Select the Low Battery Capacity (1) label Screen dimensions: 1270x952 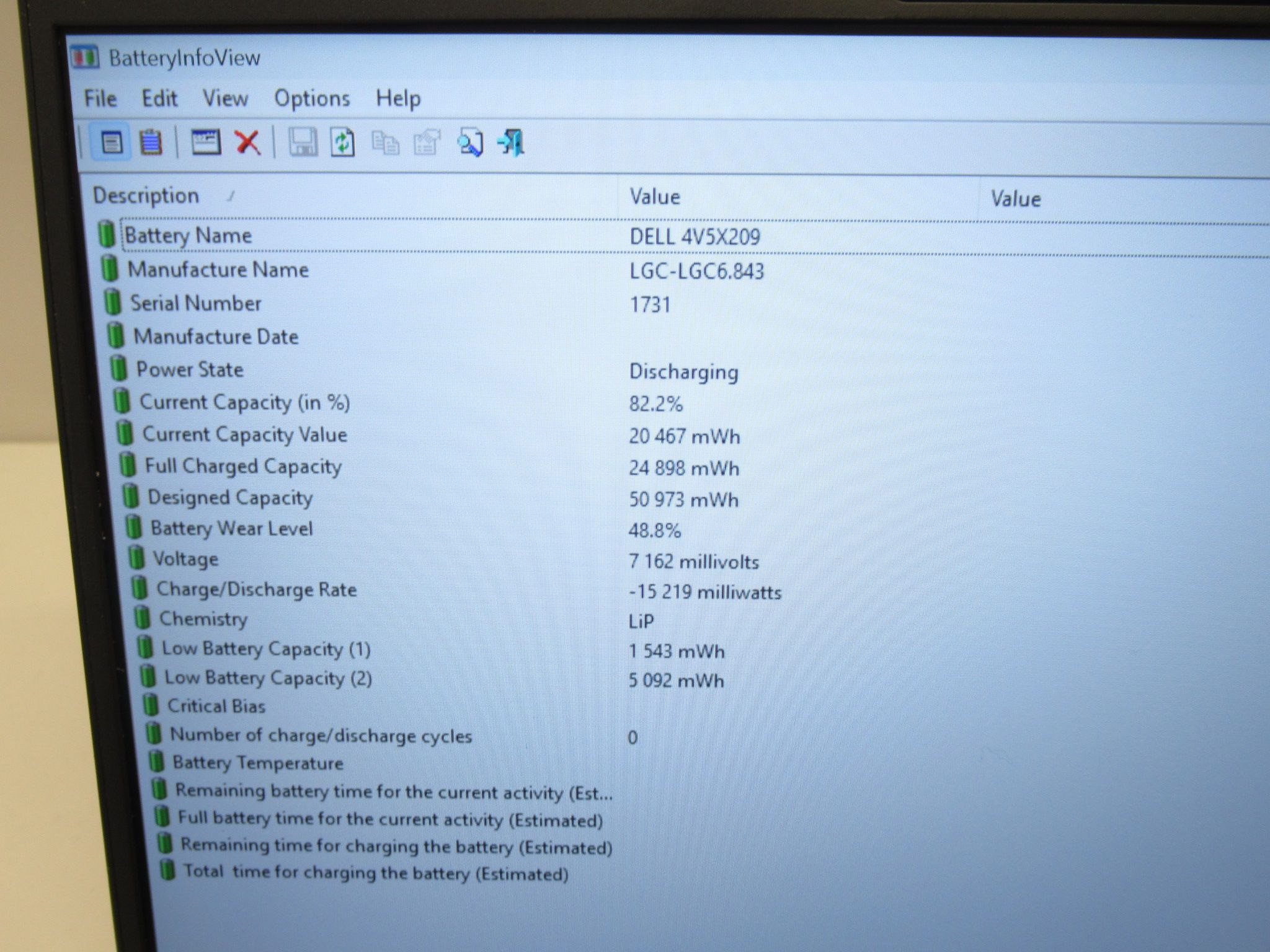[266, 649]
